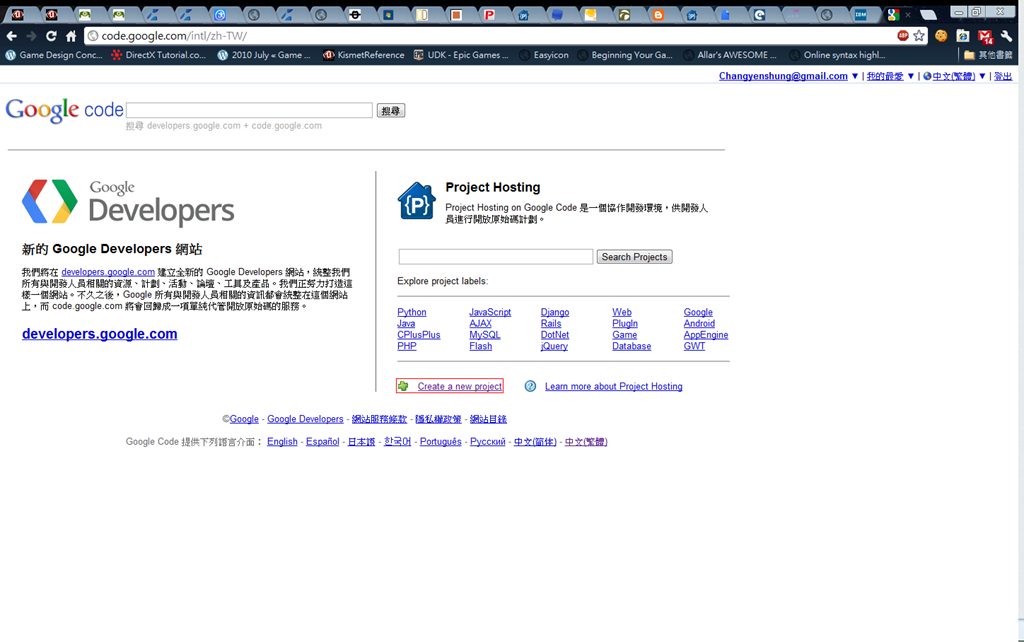Open the 登出 sign-out link
The height and width of the screenshot is (642, 1024).
pyautogui.click(x=1003, y=76)
